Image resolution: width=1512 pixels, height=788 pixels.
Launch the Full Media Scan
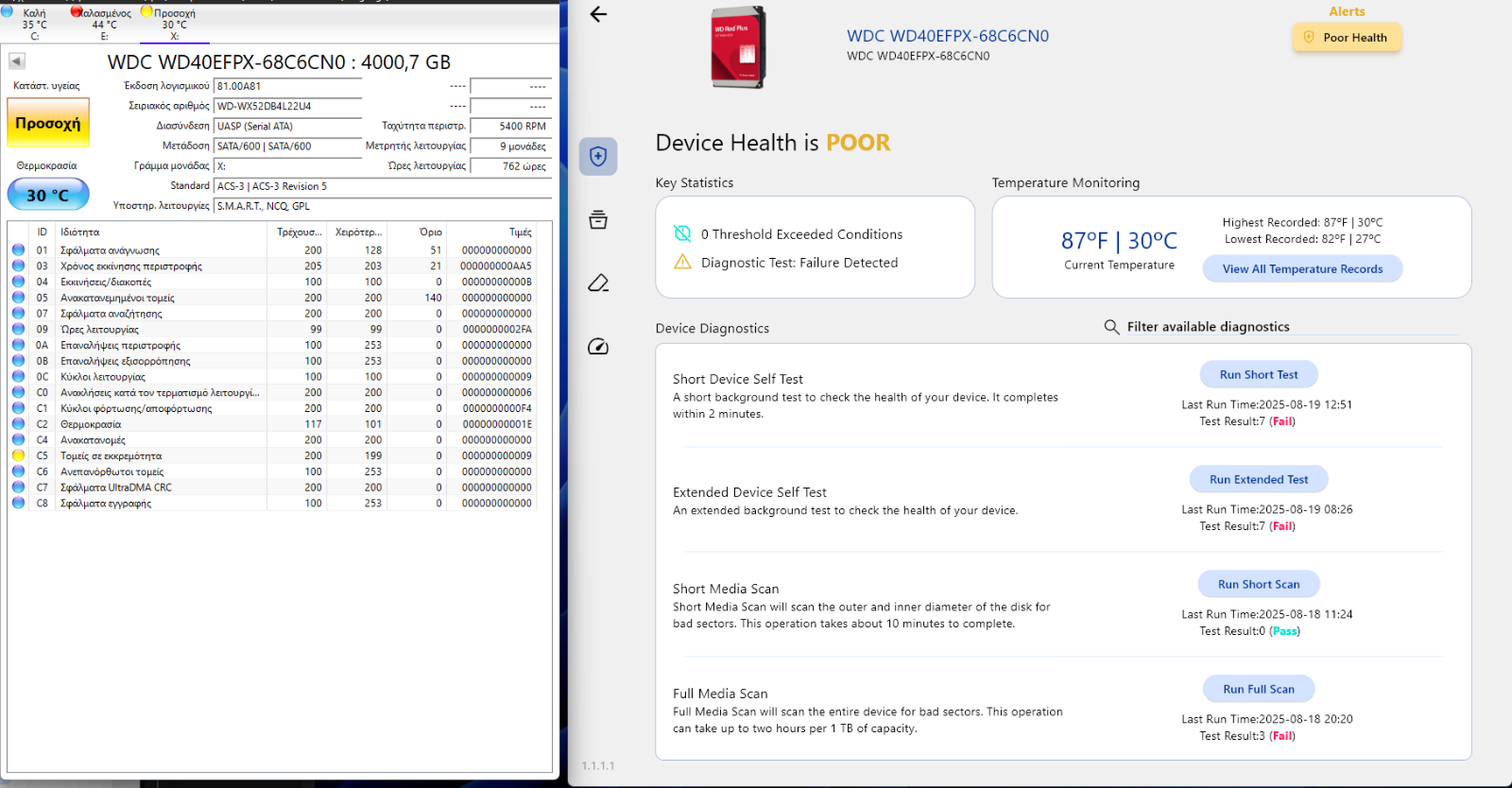coord(1259,690)
